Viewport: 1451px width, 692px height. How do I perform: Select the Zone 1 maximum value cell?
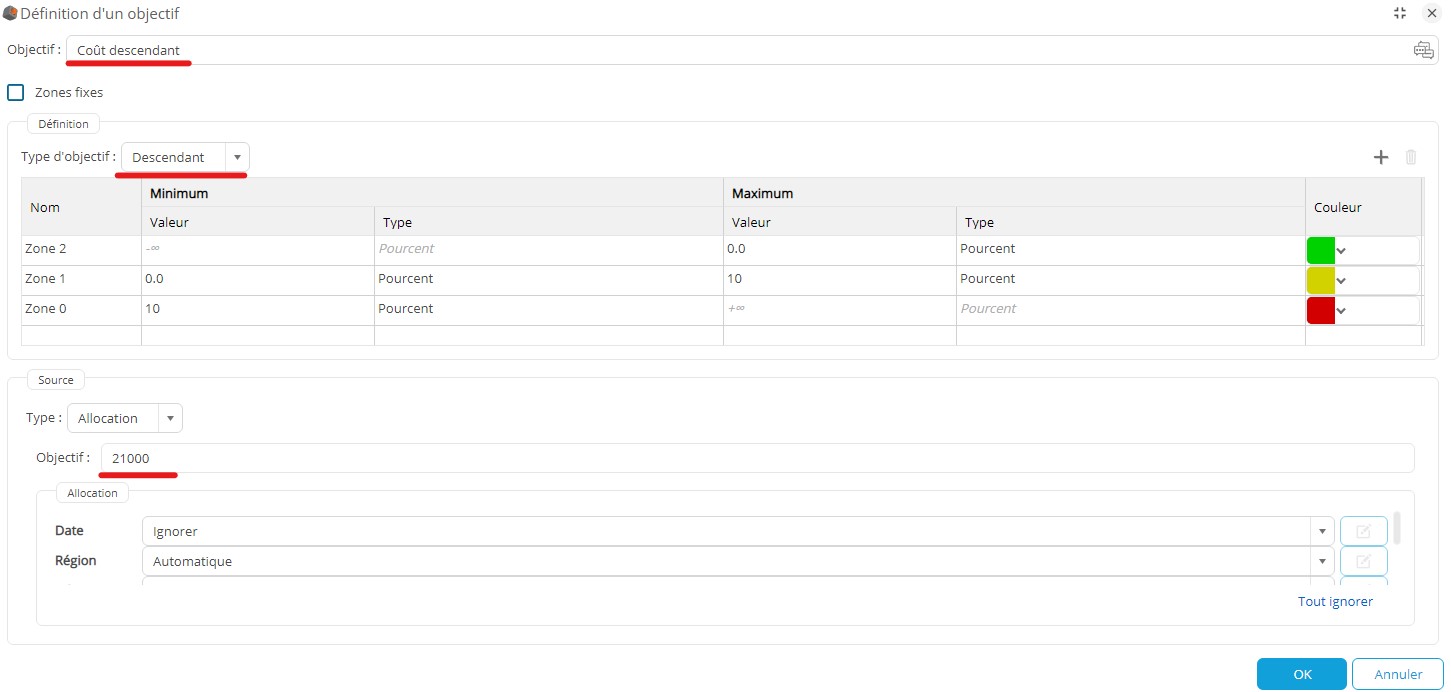[x=838, y=279]
